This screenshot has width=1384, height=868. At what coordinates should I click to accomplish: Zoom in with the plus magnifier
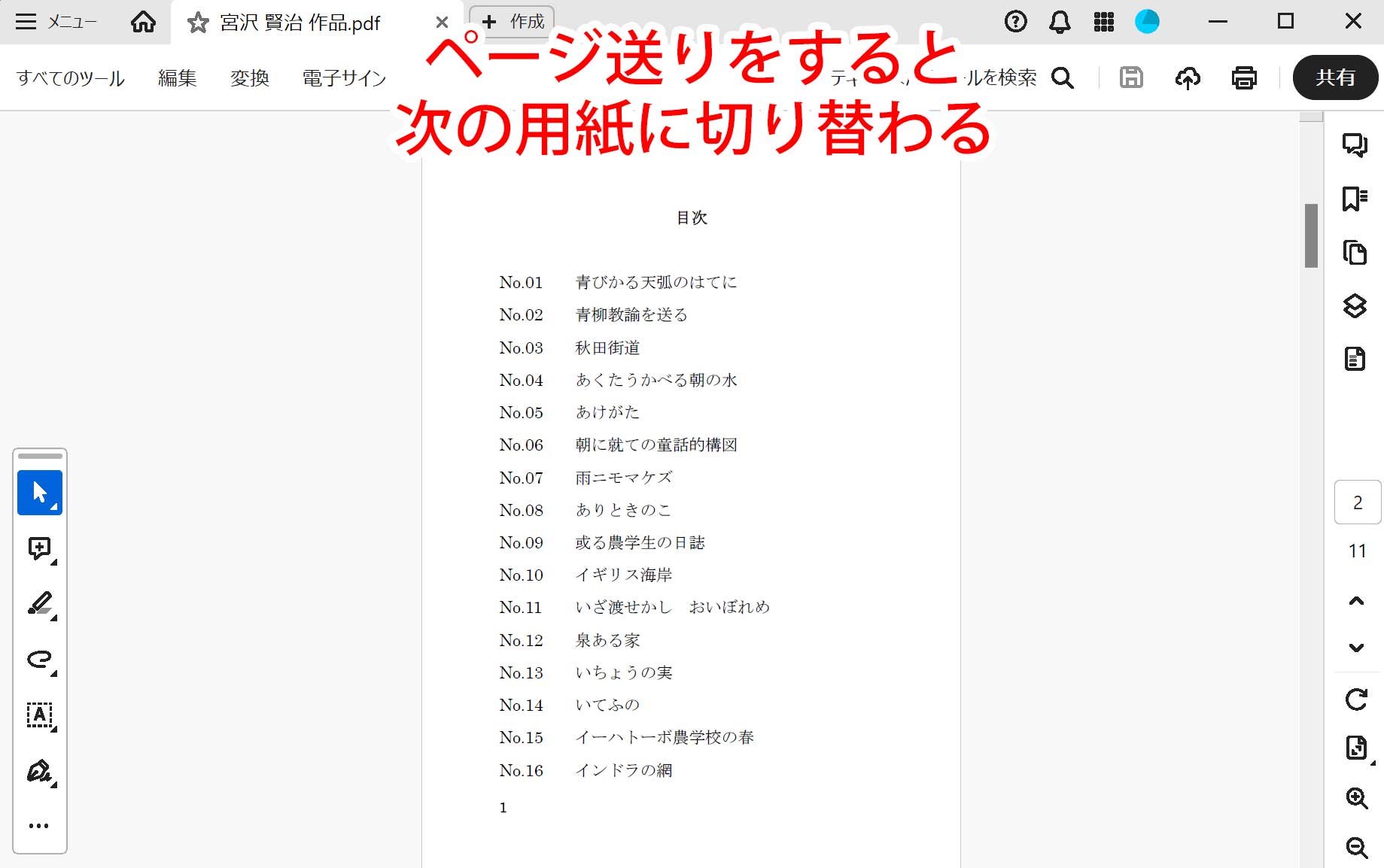[1356, 798]
